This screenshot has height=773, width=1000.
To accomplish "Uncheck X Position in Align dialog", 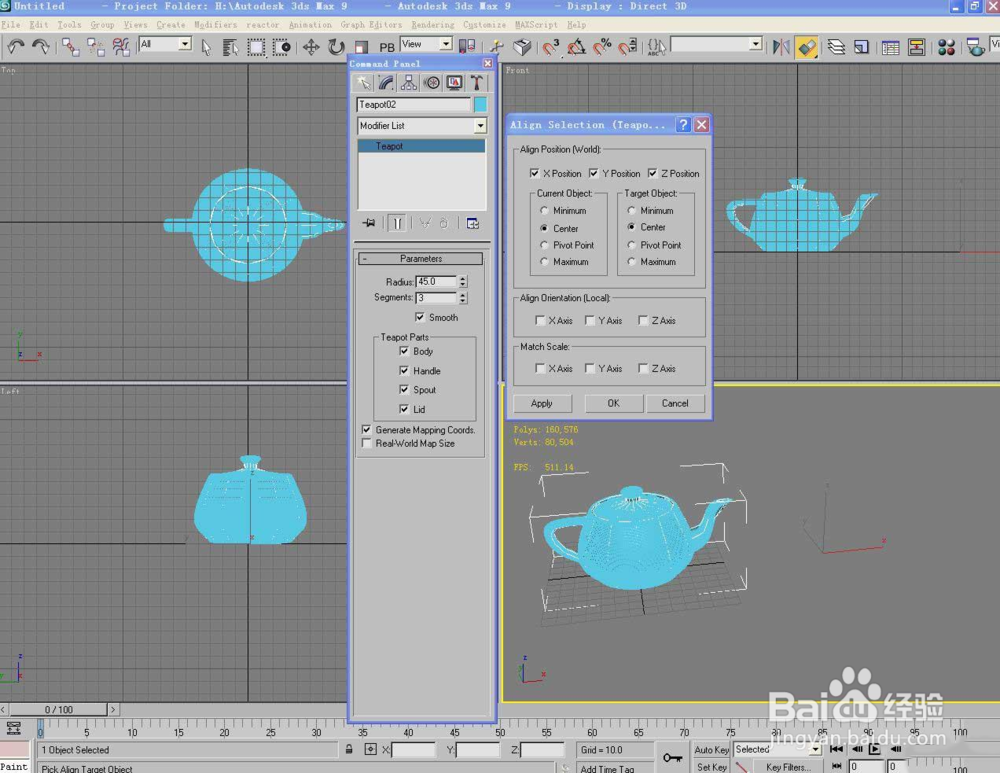I will (534, 173).
